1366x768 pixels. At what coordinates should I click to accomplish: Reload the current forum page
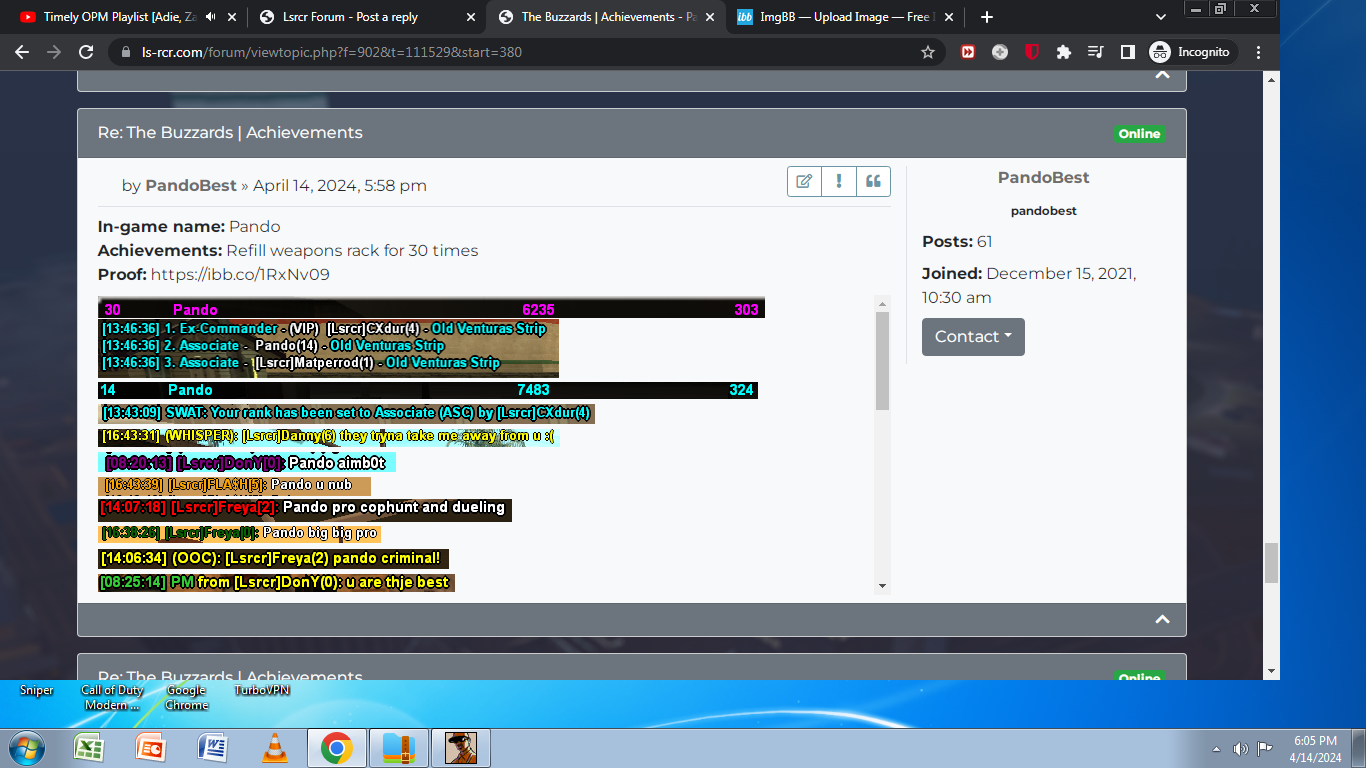point(86,52)
